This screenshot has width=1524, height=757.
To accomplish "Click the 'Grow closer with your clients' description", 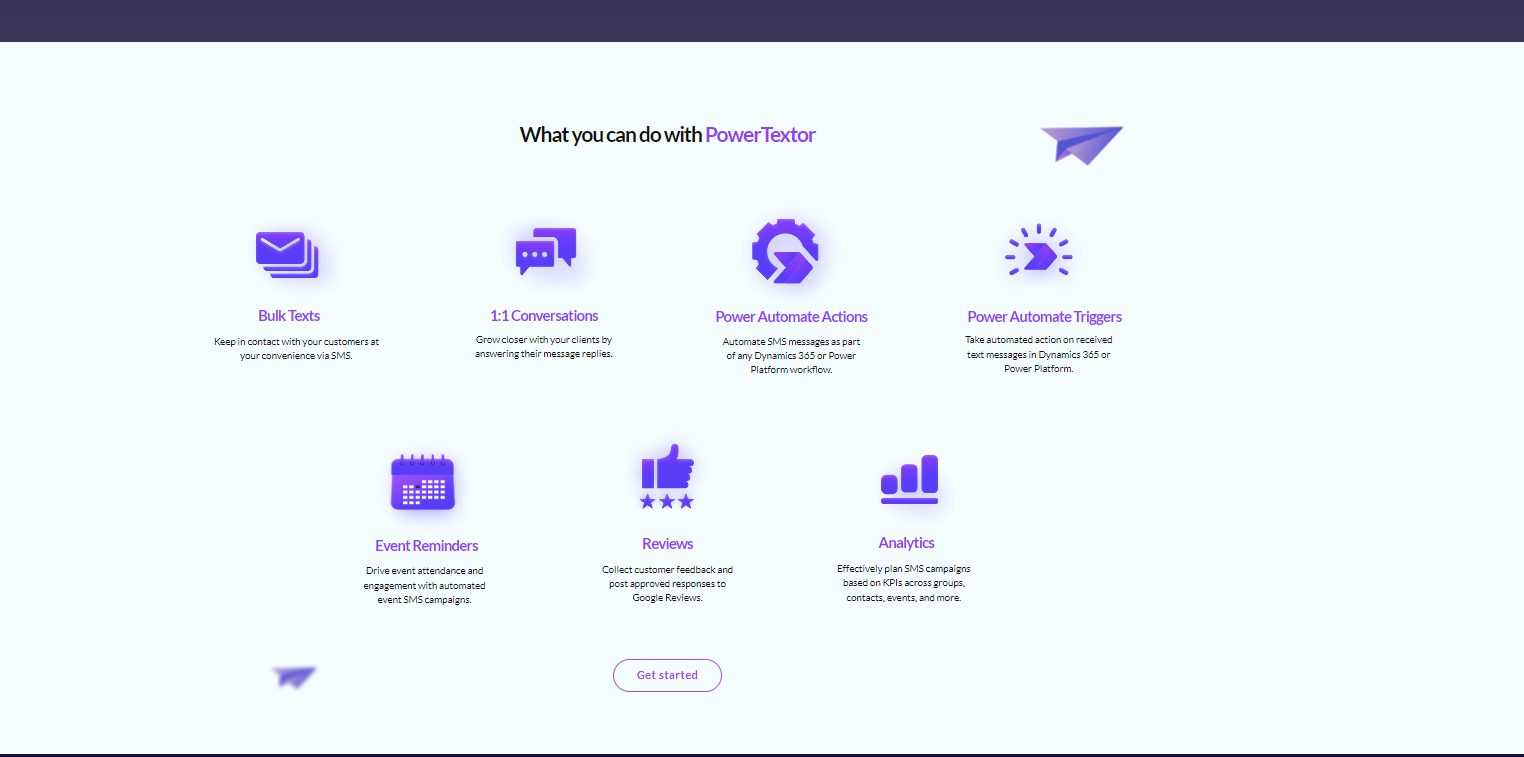I will pos(543,347).
